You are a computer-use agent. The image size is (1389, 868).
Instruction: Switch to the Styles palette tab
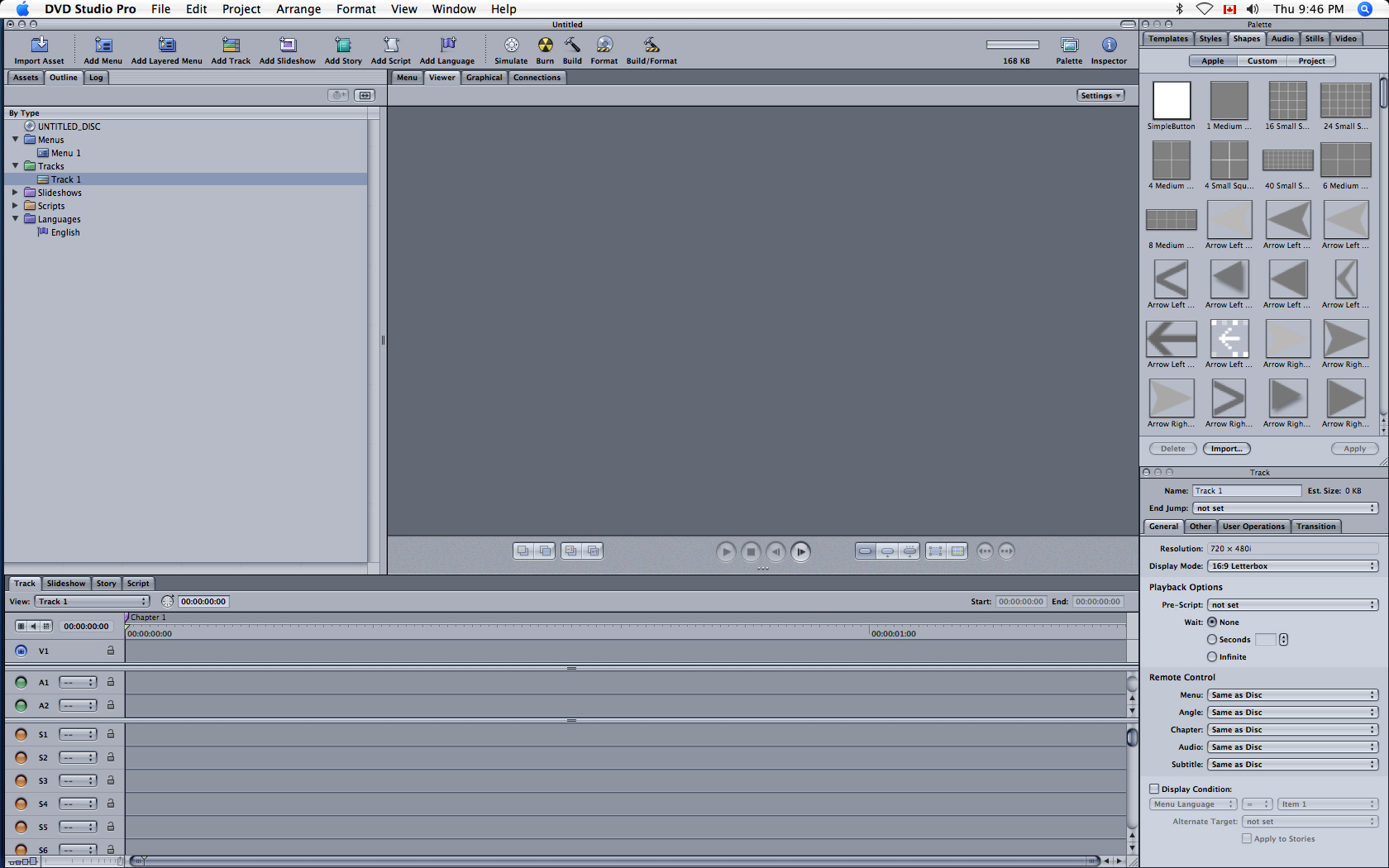pyautogui.click(x=1210, y=39)
